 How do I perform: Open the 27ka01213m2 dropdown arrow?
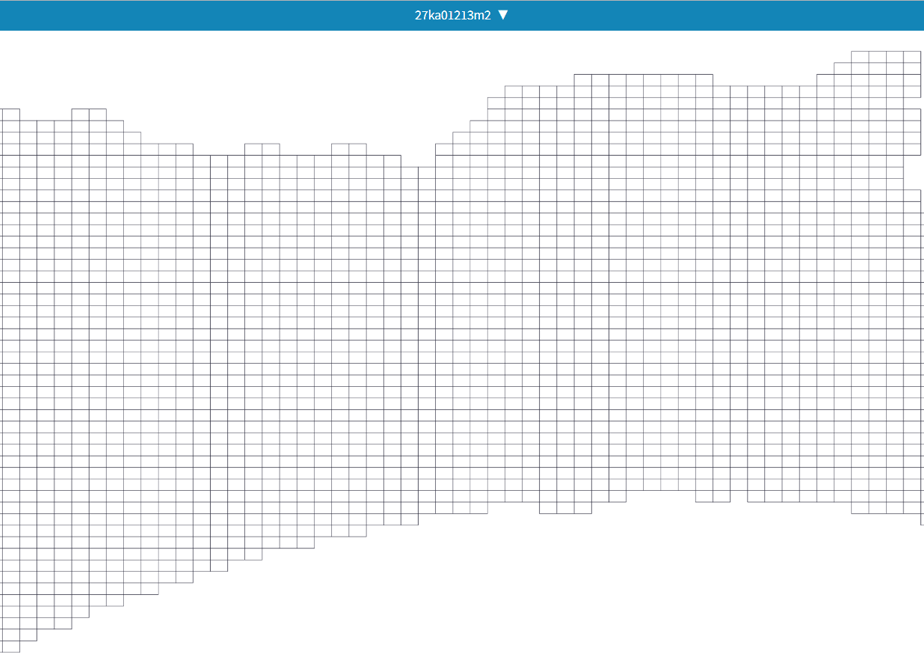point(503,15)
